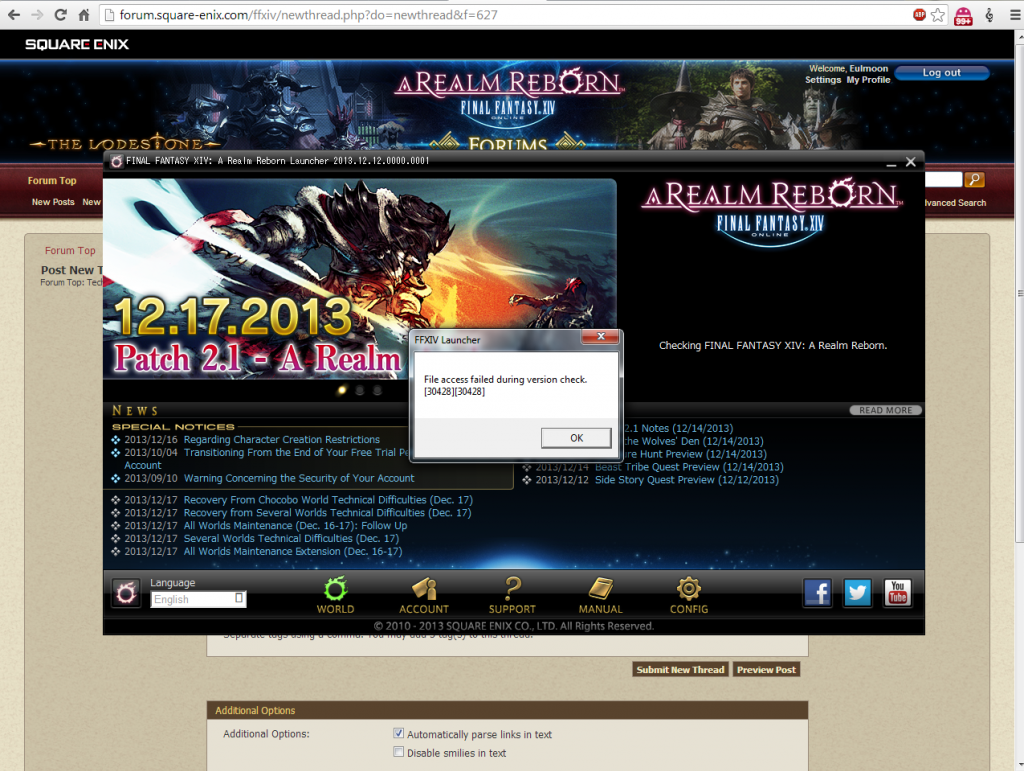The width and height of the screenshot is (1024, 771).
Task: Open 'Regarding Character Creation Restrictions' notice
Action: point(281,439)
